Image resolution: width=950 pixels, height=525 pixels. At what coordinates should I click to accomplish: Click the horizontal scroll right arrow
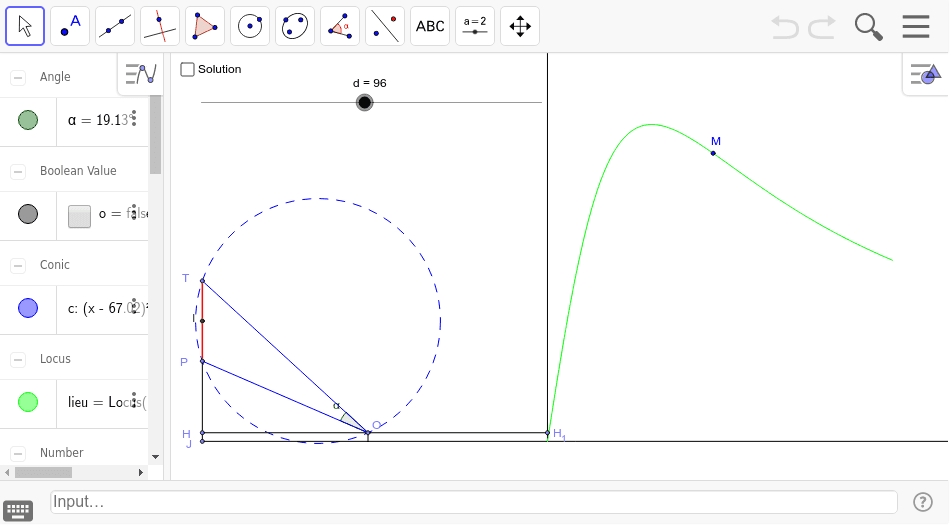[x=141, y=472]
